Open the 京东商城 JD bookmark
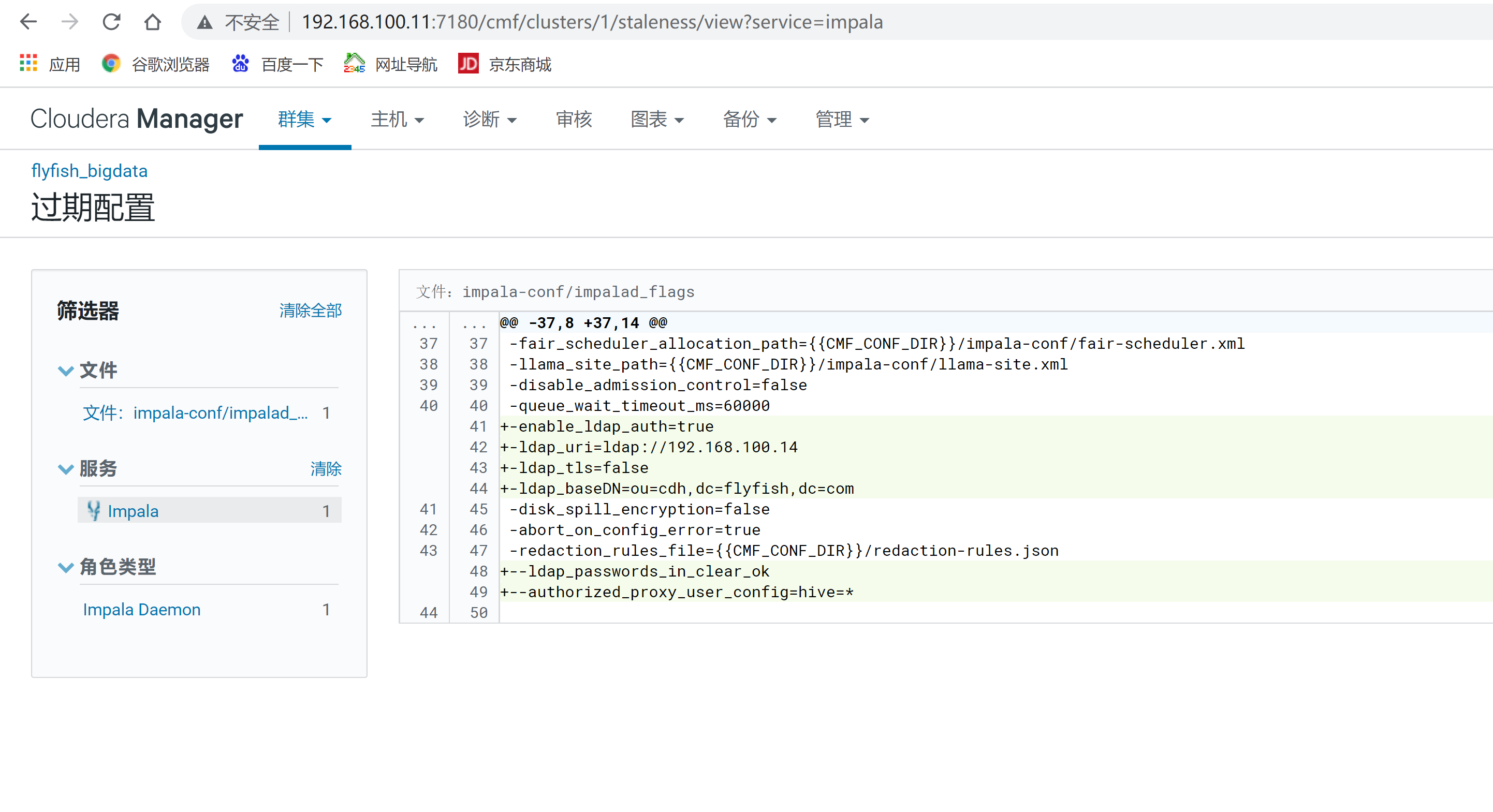The width and height of the screenshot is (1493, 812). (504, 64)
